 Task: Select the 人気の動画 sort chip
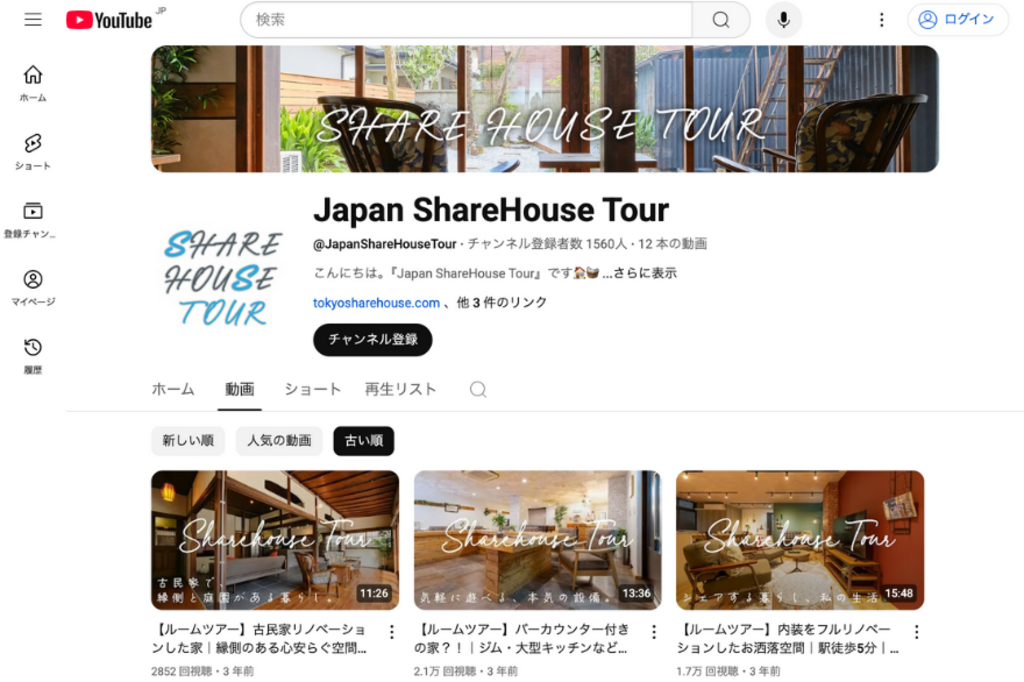click(x=279, y=441)
